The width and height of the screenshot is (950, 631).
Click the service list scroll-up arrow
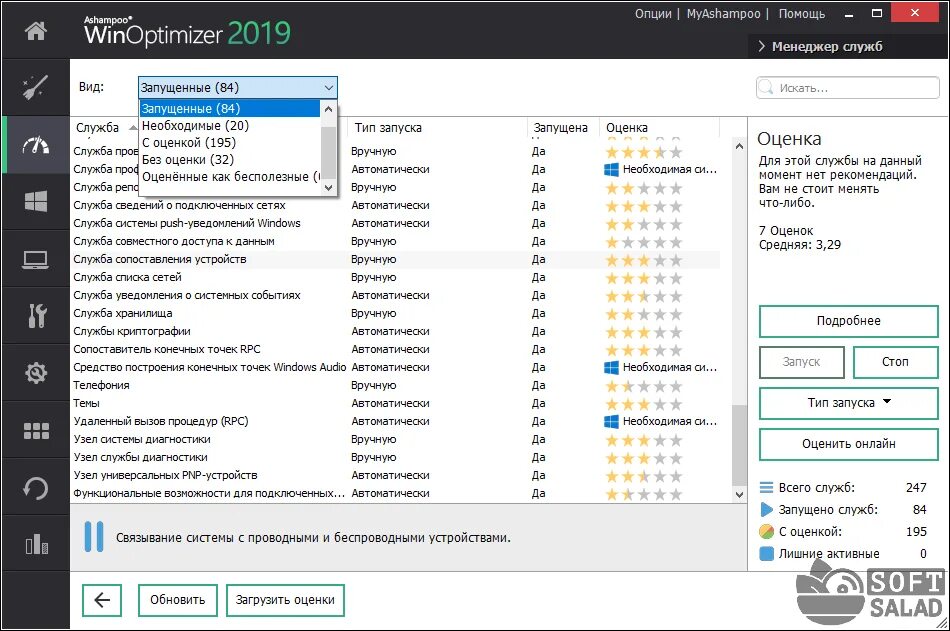739,146
